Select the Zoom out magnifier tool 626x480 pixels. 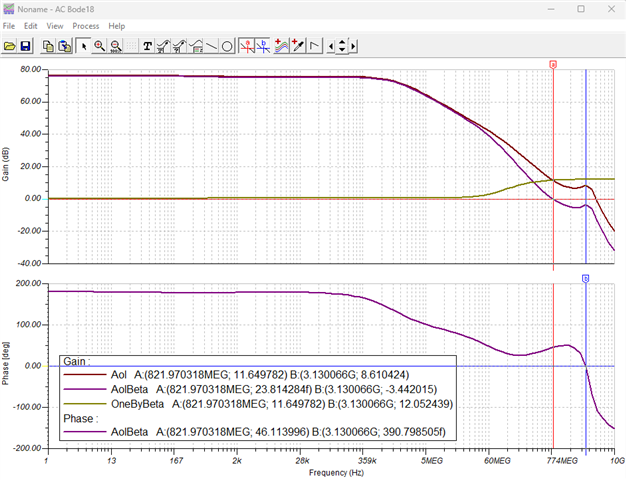click(115, 46)
